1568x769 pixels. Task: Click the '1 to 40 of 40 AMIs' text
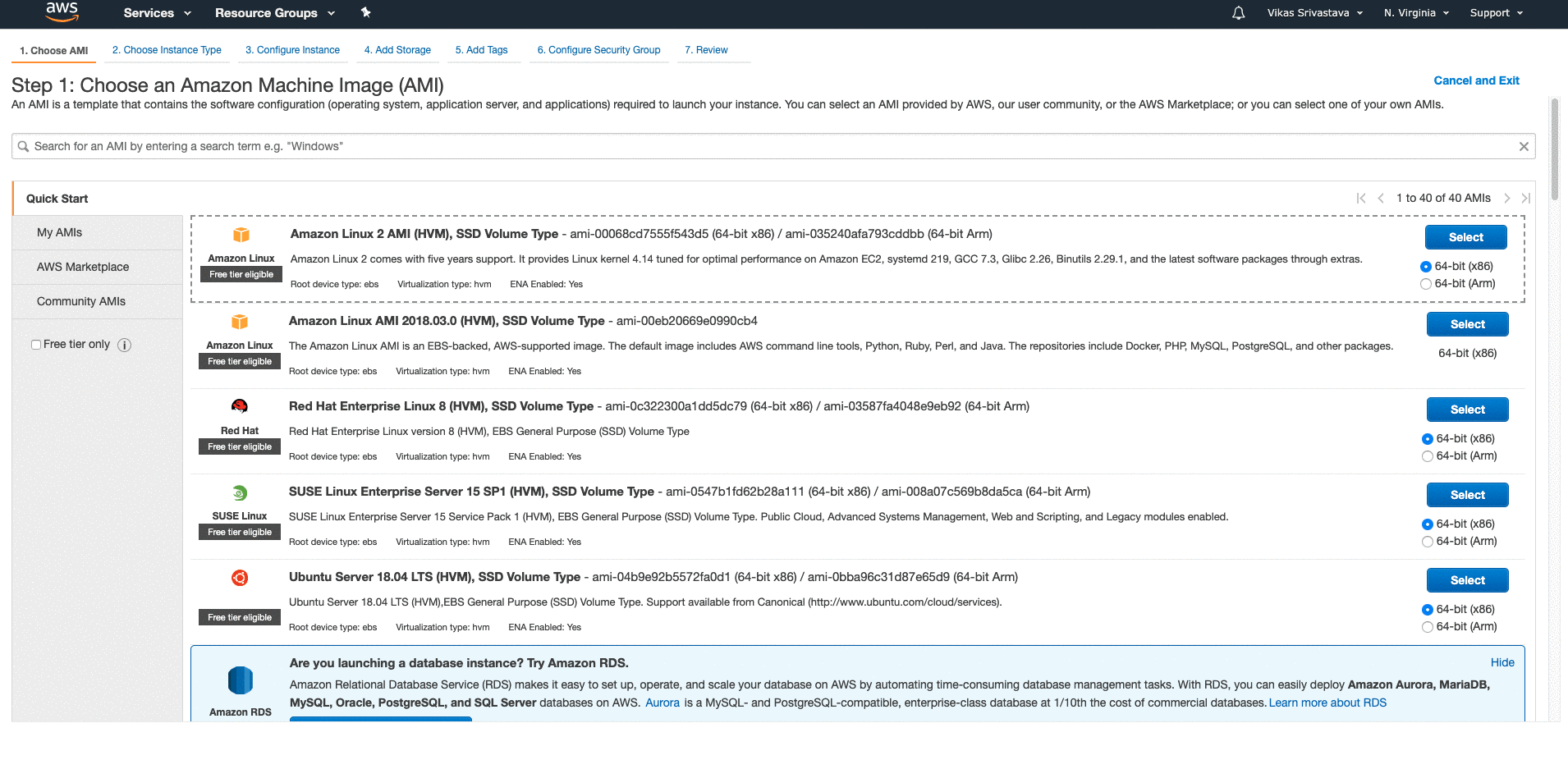1443,198
